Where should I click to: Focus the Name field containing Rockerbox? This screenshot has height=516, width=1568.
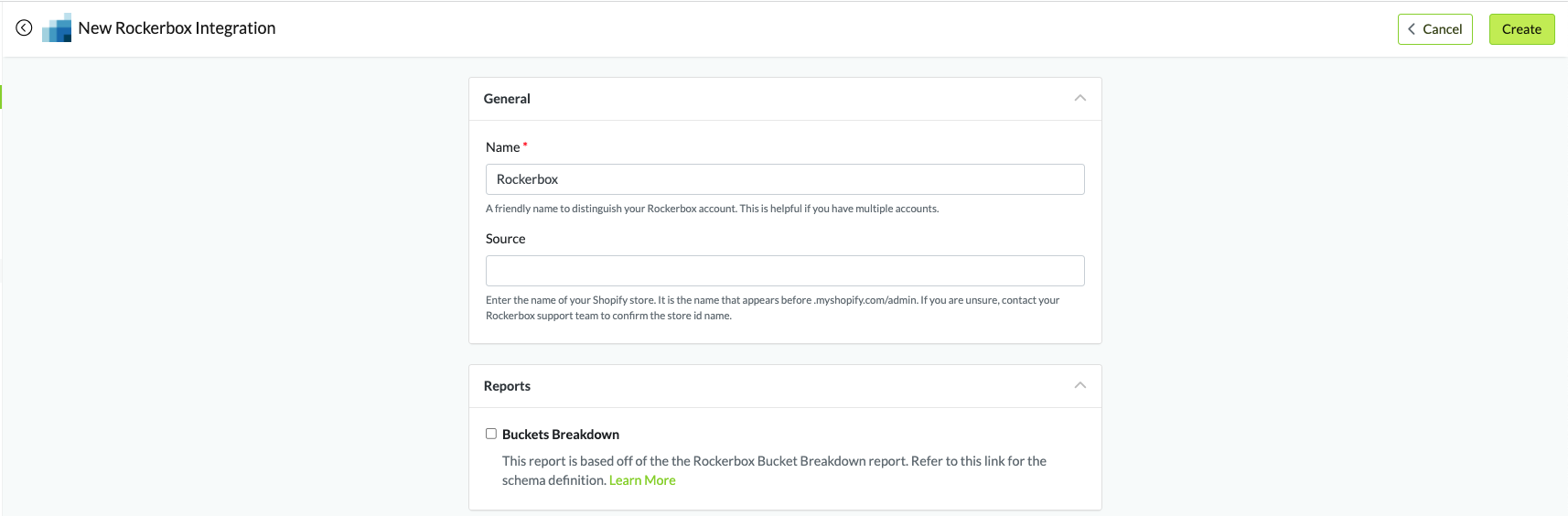[784, 179]
